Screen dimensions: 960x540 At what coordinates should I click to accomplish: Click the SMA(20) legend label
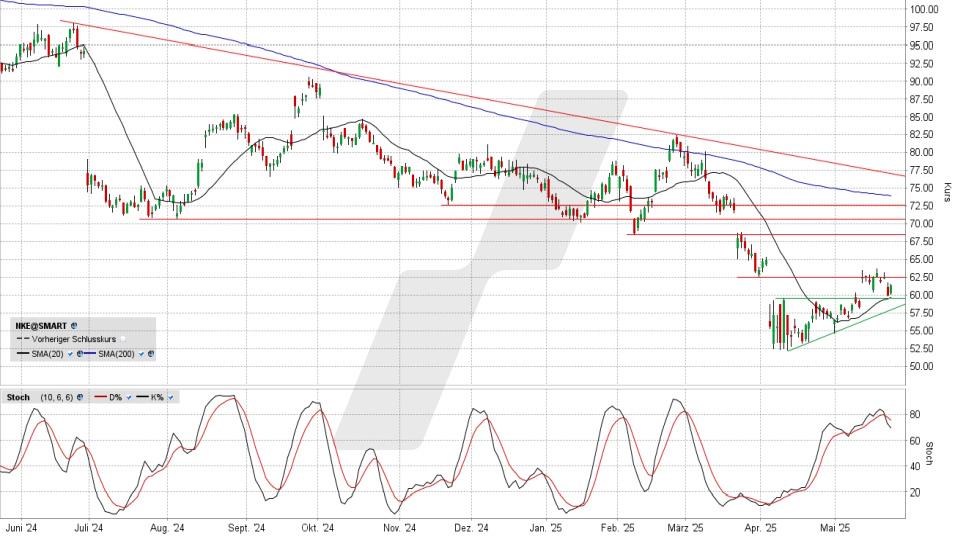pyautogui.click(x=47, y=354)
